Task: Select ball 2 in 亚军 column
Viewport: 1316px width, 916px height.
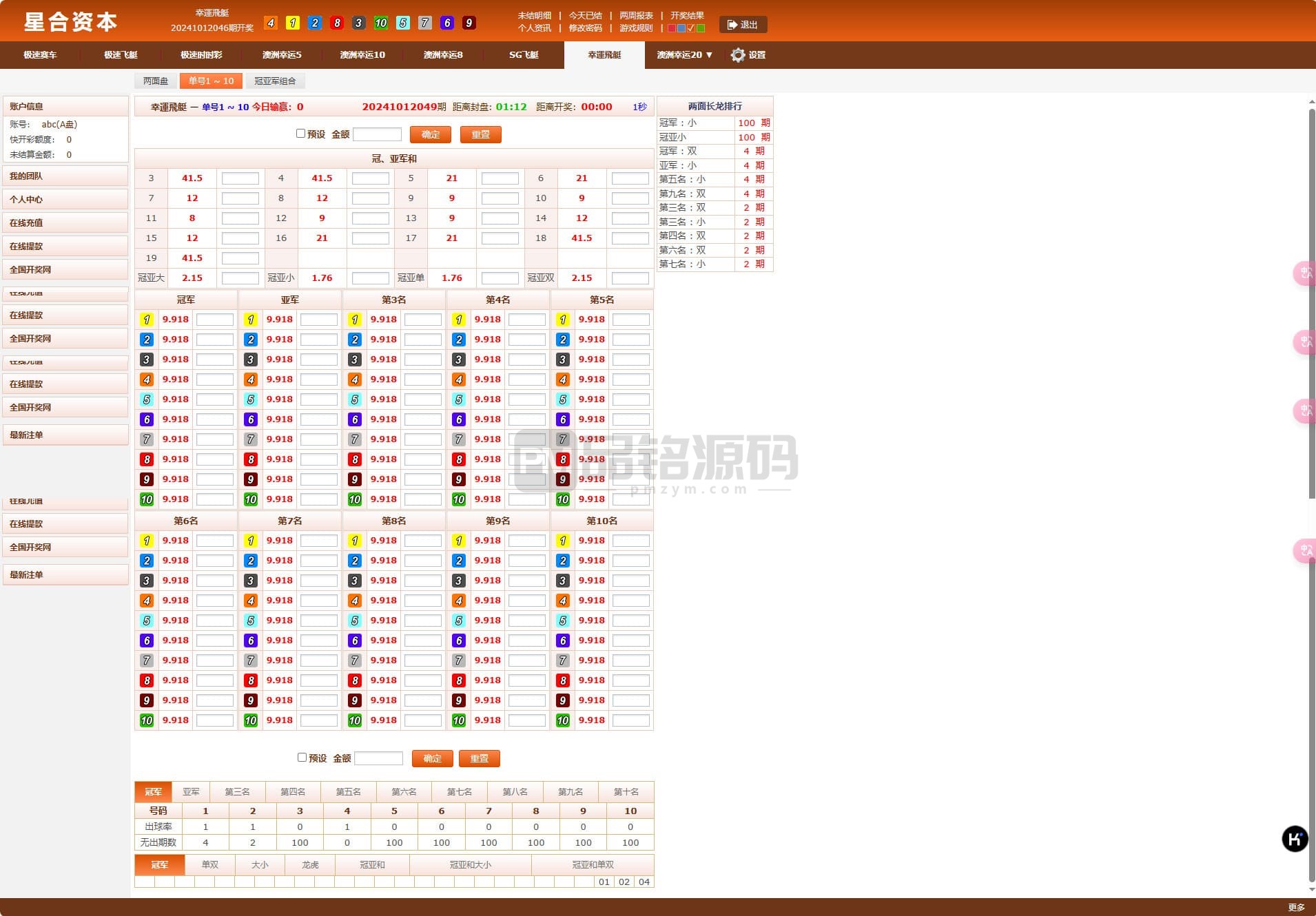Action: (x=251, y=340)
